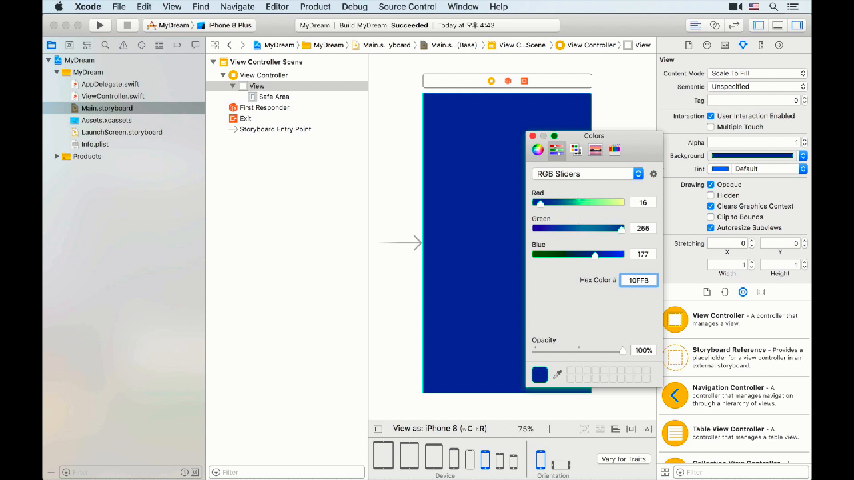Viewport: 854px width, 480px height.
Task: Open the Source Control menu
Action: [x=407, y=7]
